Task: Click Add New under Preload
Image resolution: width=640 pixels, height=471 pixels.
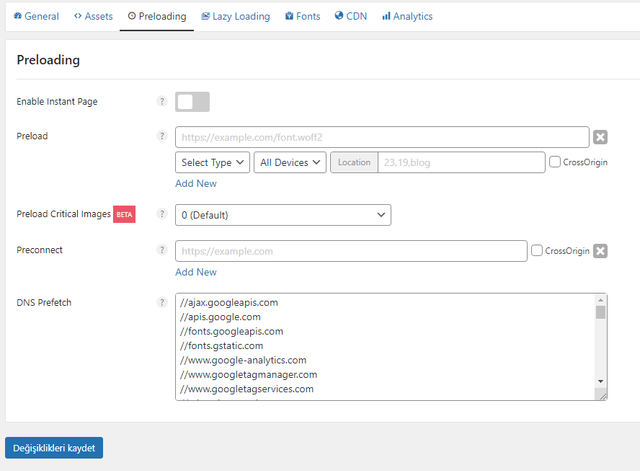Action: tap(196, 184)
